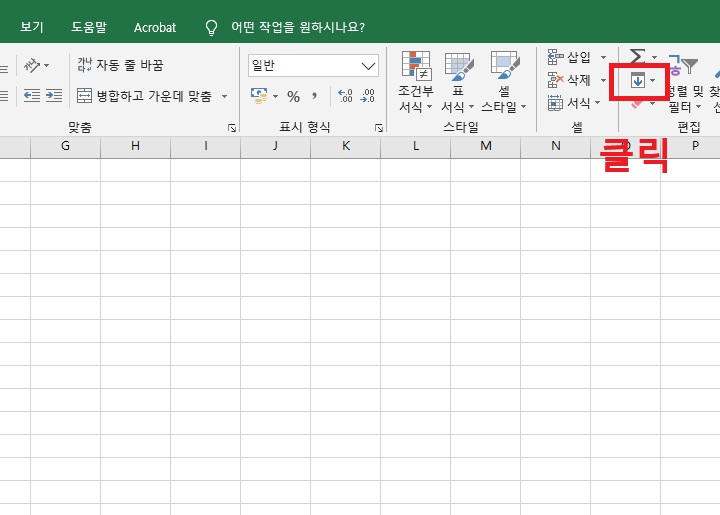Decrease indent with the outdent icon
Screen dimensions: 720x515
(x=32, y=96)
